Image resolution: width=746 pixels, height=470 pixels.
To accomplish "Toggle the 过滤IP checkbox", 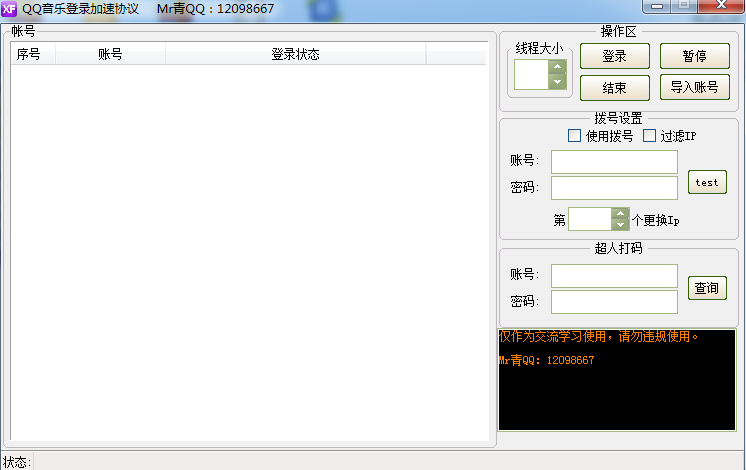I will click(649, 136).
